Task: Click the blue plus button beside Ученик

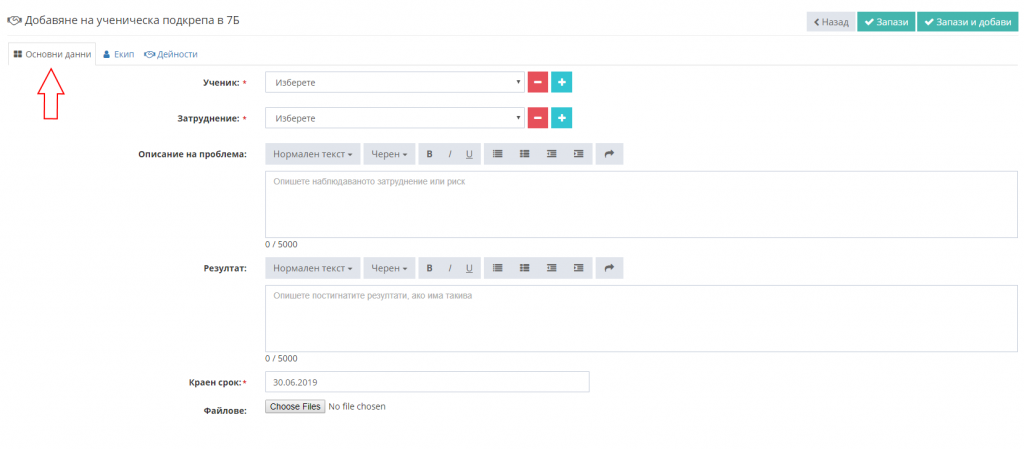Action: (562, 82)
